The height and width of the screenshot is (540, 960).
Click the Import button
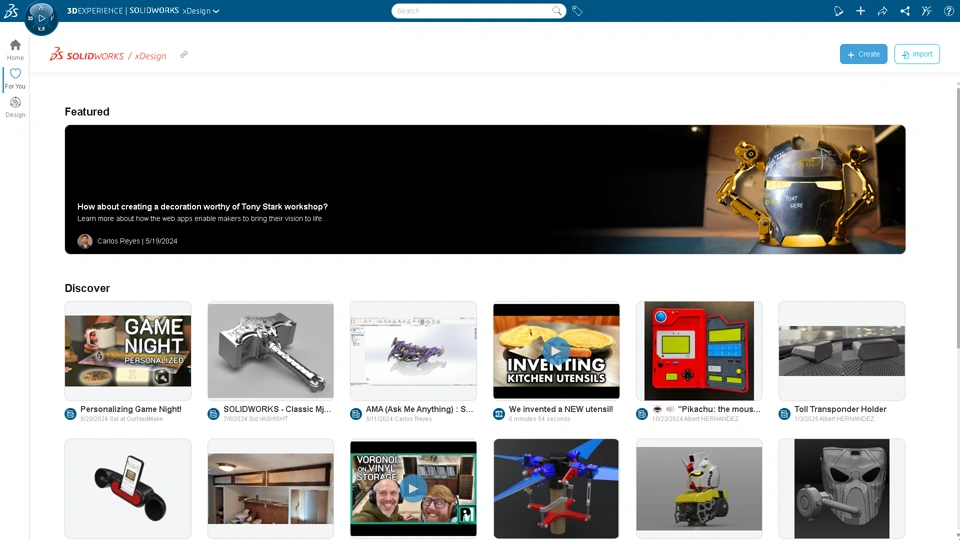917,54
